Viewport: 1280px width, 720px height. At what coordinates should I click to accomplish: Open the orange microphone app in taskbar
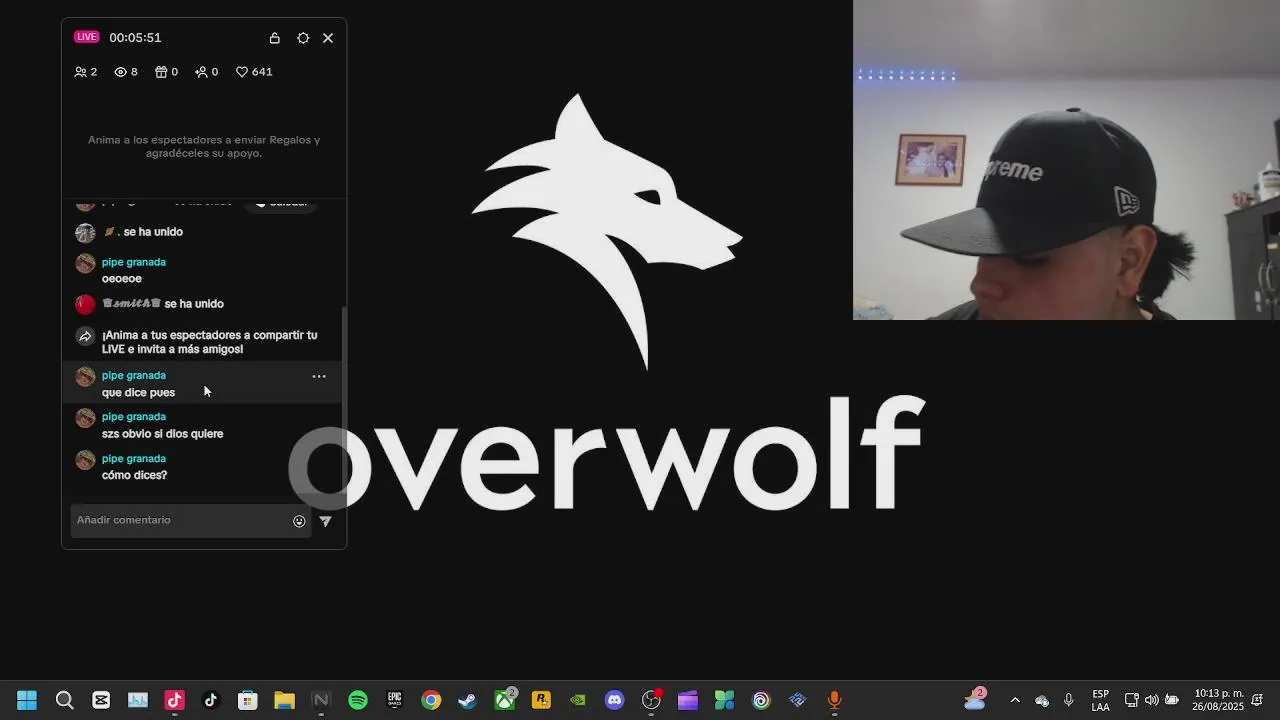point(835,700)
